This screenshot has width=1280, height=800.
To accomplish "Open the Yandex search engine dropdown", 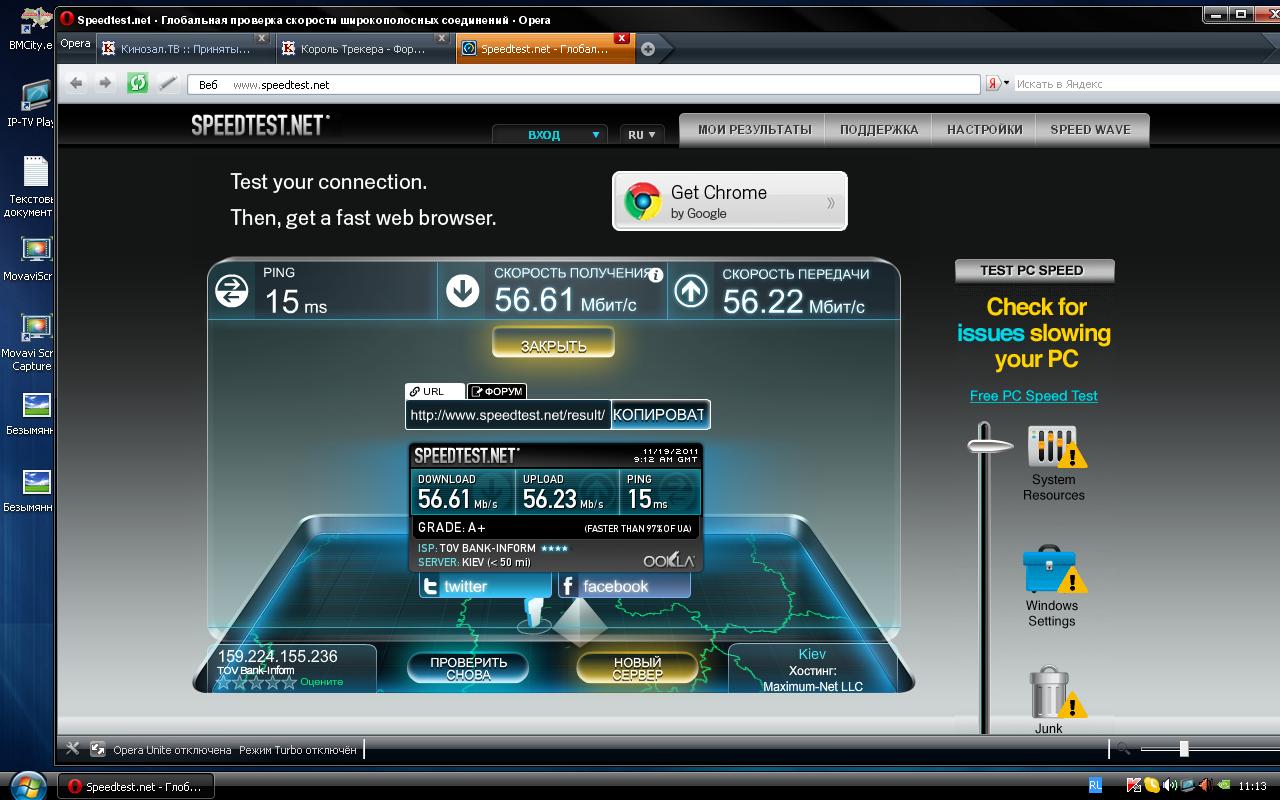I will pyautogui.click(x=999, y=84).
